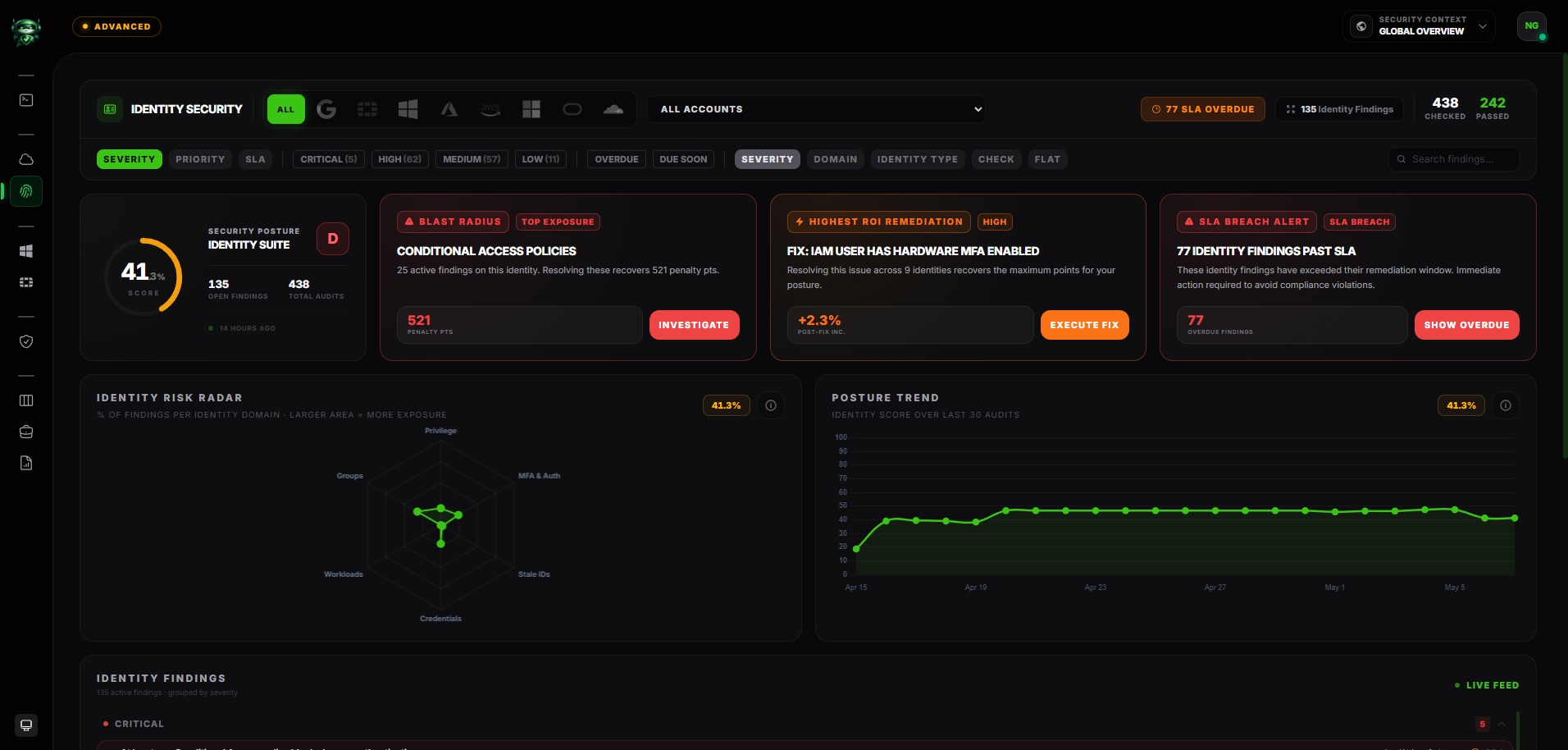Filter by Microsoft four-squares provider icon
Image resolution: width=1568 pixels, height=750 pixels.
531,109
